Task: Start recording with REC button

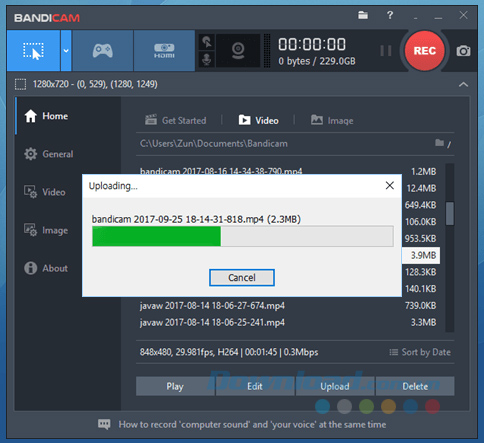Action: coord(424,51)
